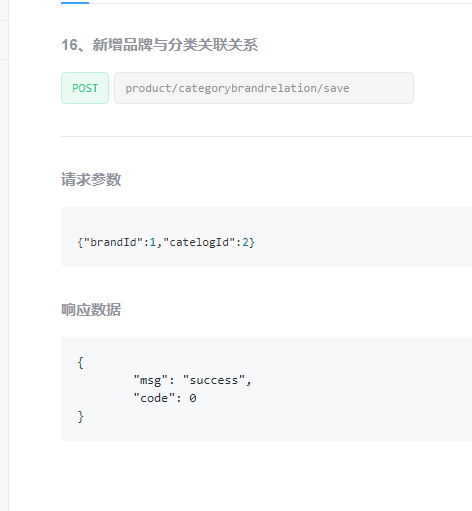
Task: Click the opening brace of response JSON
Action: point(80,363)
